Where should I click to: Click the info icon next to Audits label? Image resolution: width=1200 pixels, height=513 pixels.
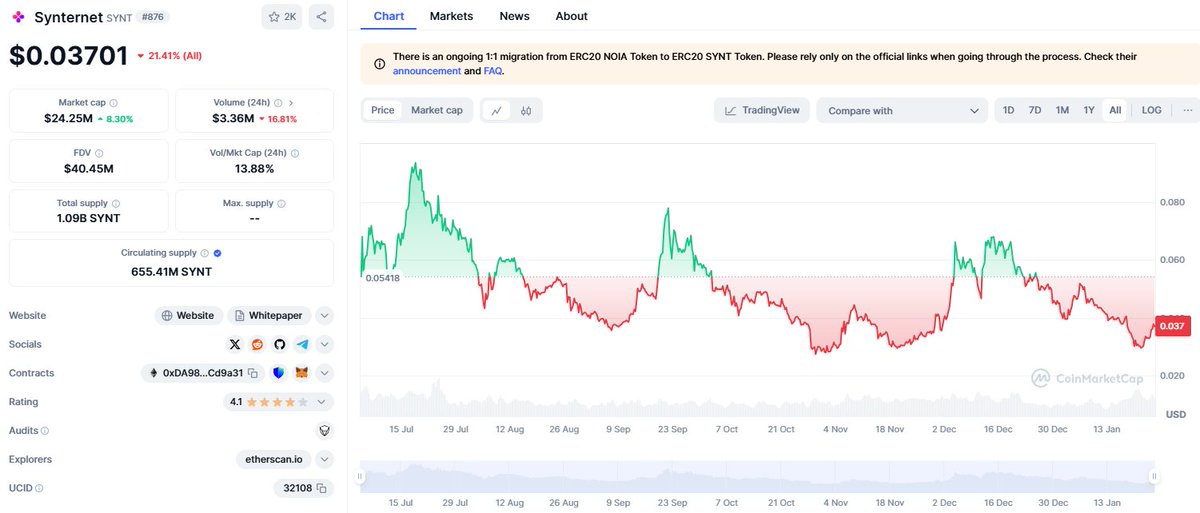point(45,431)
